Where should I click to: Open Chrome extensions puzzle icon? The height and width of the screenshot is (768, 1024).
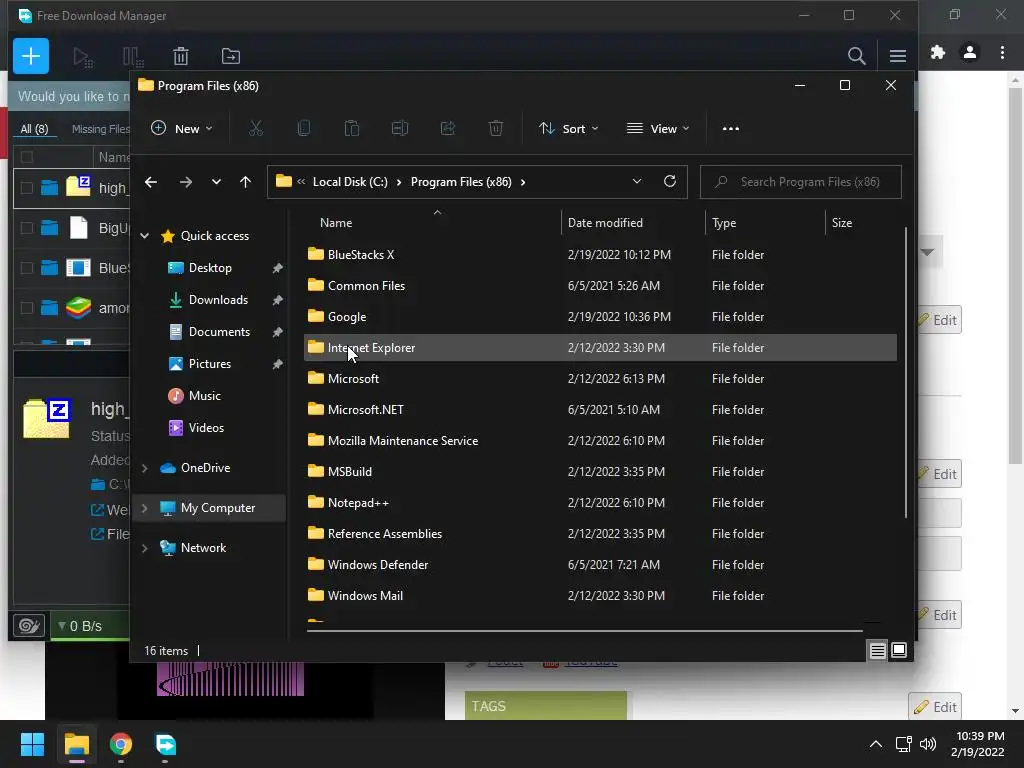pyautogui.click(x=938, y=52)
